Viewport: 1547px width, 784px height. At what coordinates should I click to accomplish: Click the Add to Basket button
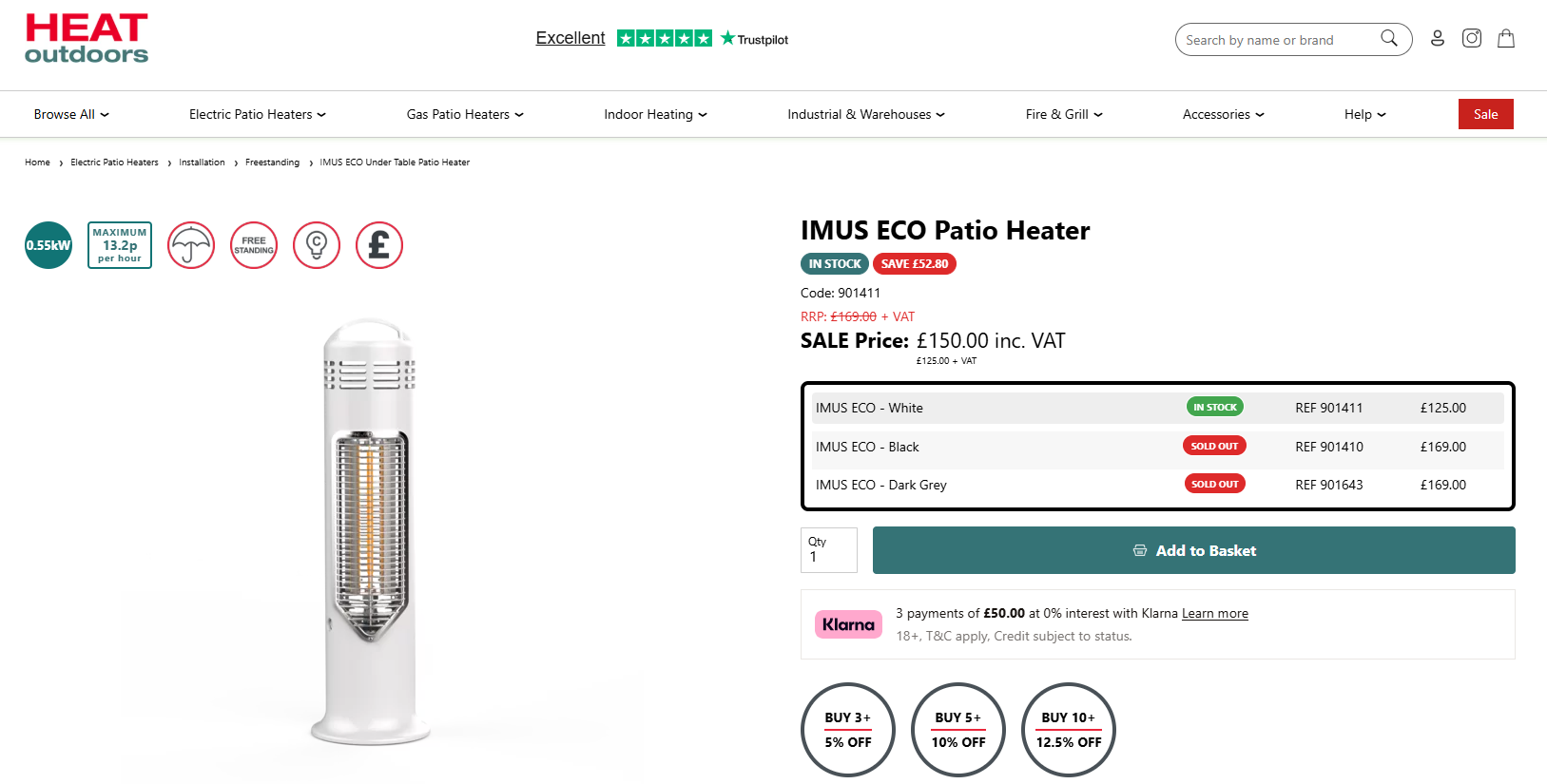pos(1193,550)
